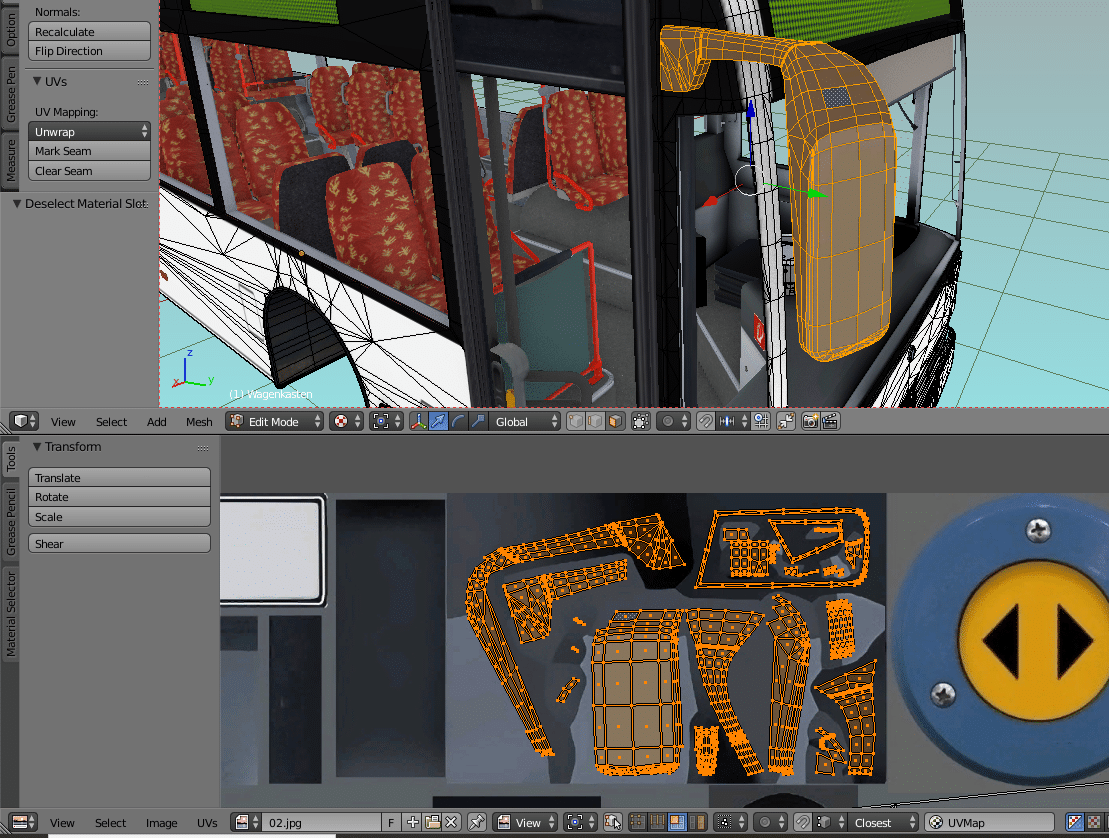Click the OpenGL render image camera icon

(810, 422)
